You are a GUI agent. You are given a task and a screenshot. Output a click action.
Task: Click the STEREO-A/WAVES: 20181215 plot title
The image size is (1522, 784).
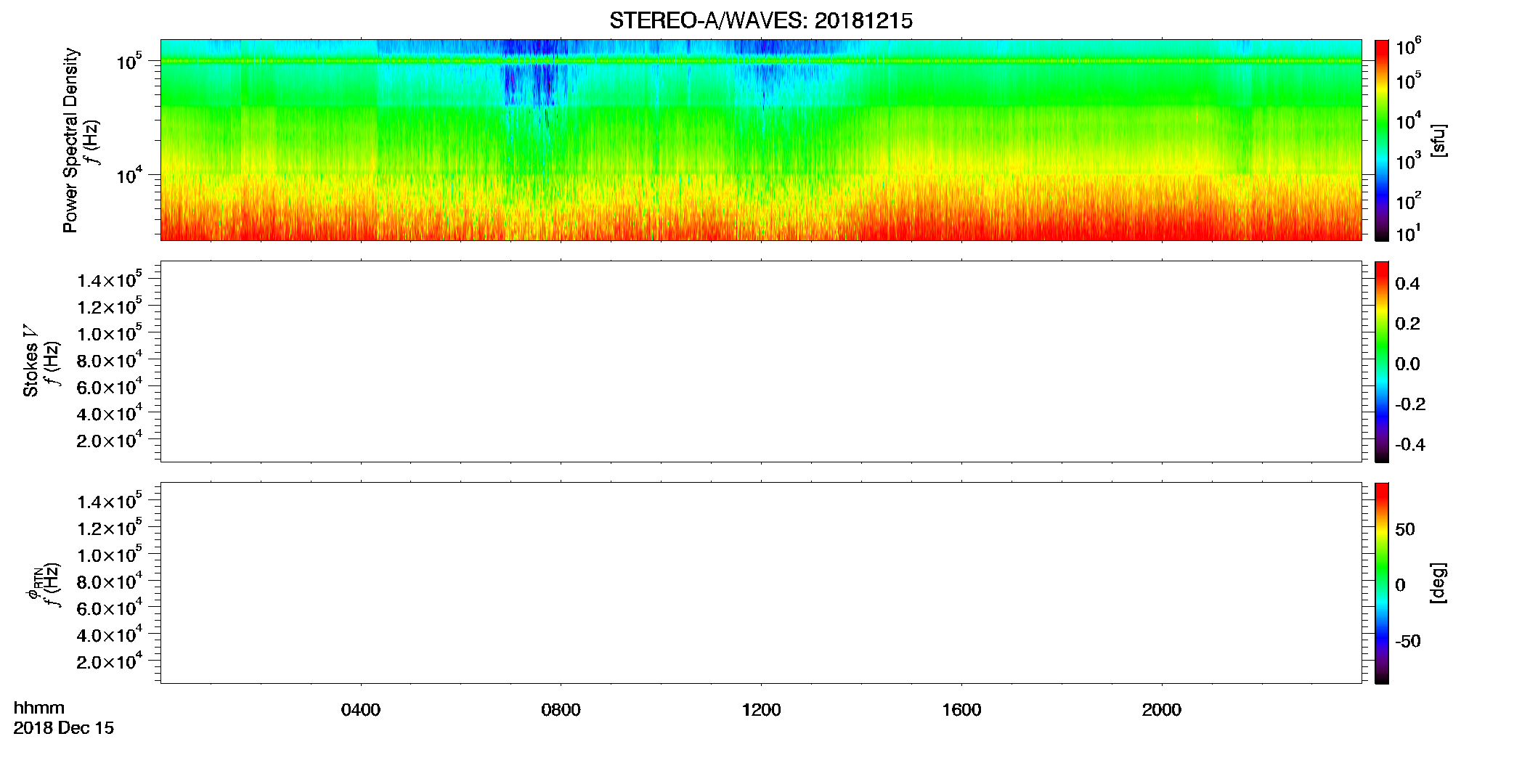click(761, 21)
